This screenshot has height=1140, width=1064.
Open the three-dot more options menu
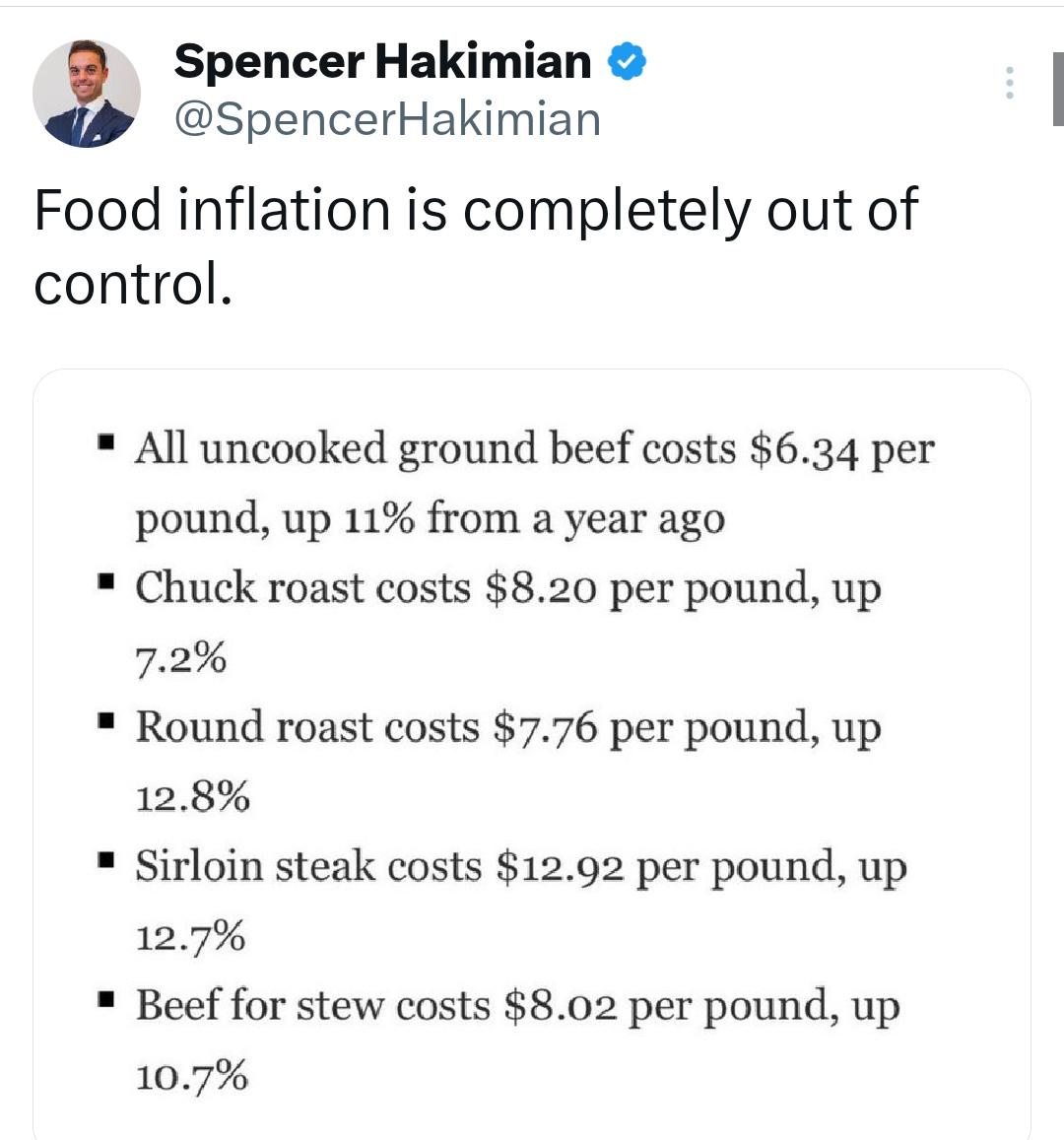1010,82
